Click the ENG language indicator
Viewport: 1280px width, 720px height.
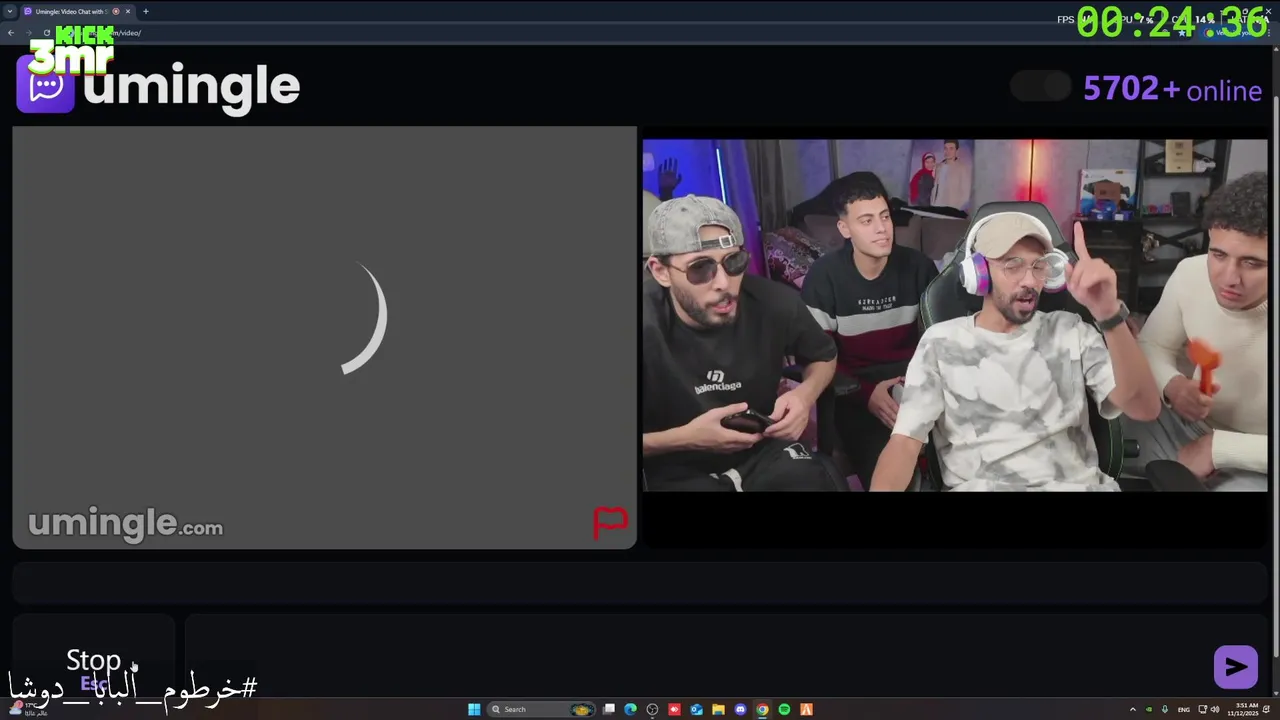click(1184, 709)
